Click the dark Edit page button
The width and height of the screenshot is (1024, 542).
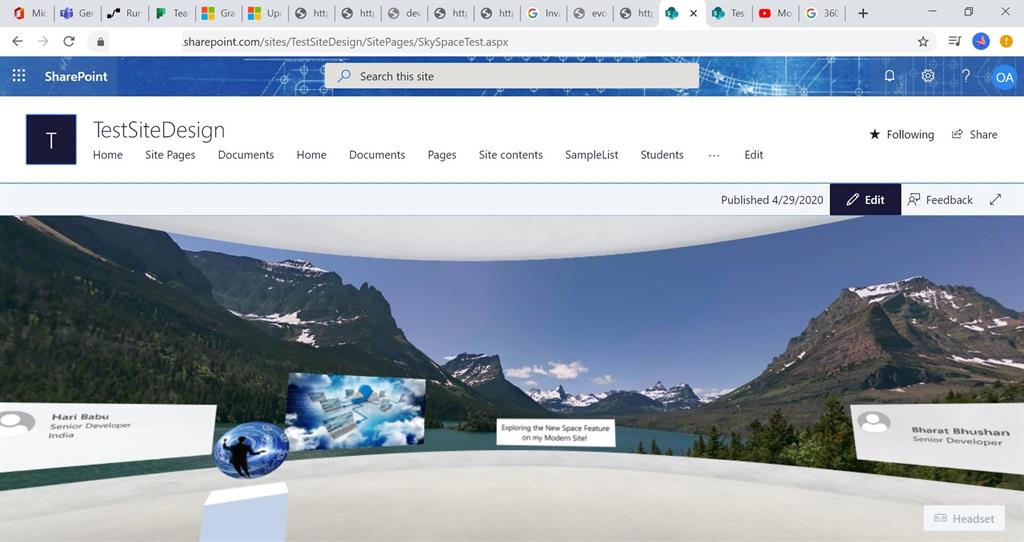[865, 200]
